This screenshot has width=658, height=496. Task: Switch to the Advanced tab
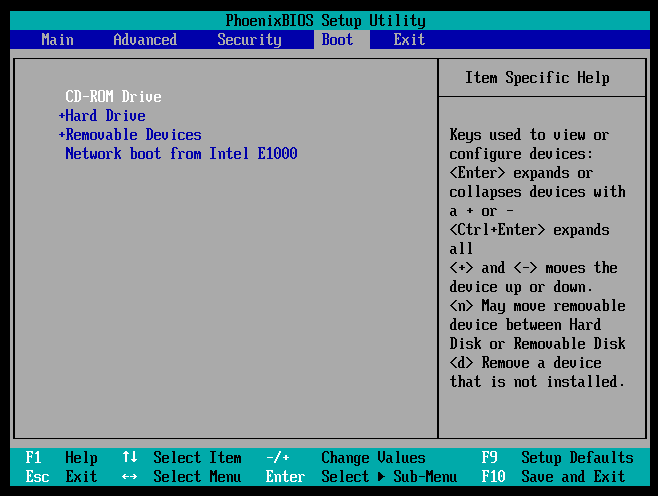(145, 39)
